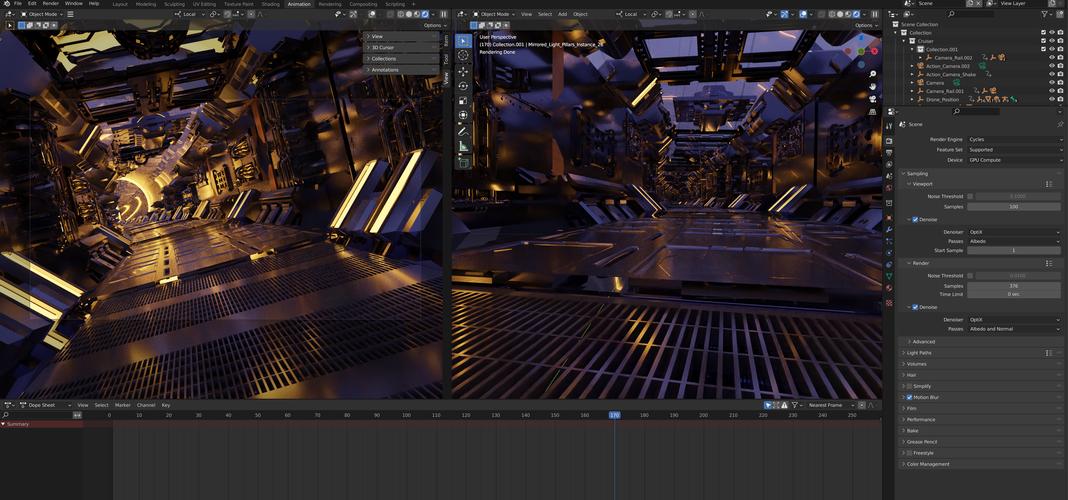
Task: Expand Action_Camera.003 in outliner
Action: click(x=913, y=66)
